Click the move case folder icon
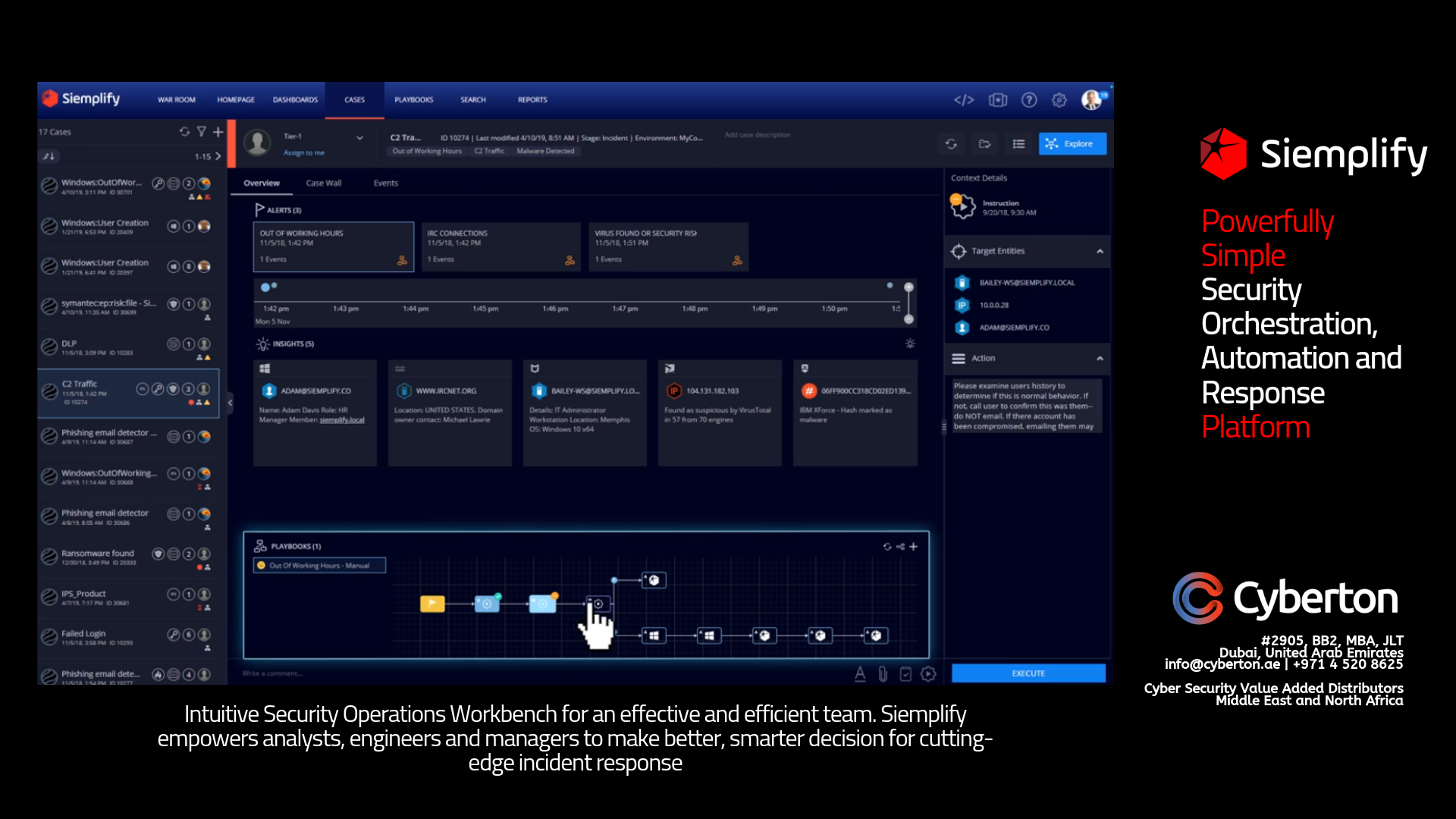 (x=985, y=144)
